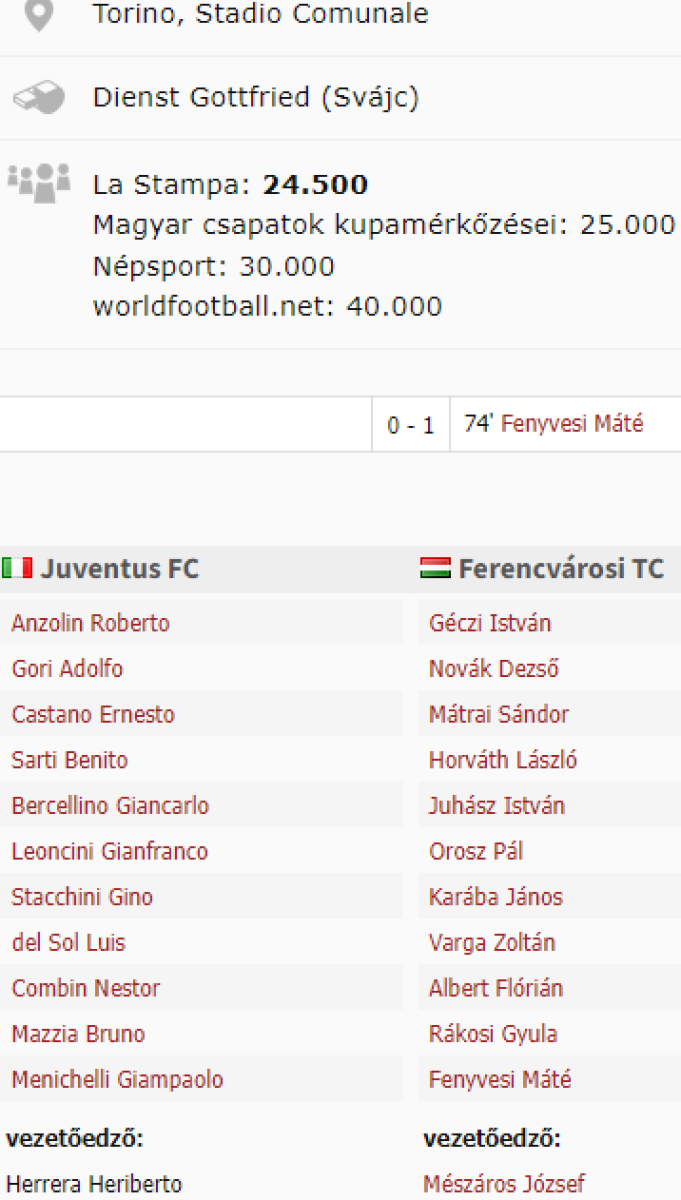Viewport: 681px width, 1200px height.
Task: Open Rákosi Gyula player profile
Action: pos(493,1034)
